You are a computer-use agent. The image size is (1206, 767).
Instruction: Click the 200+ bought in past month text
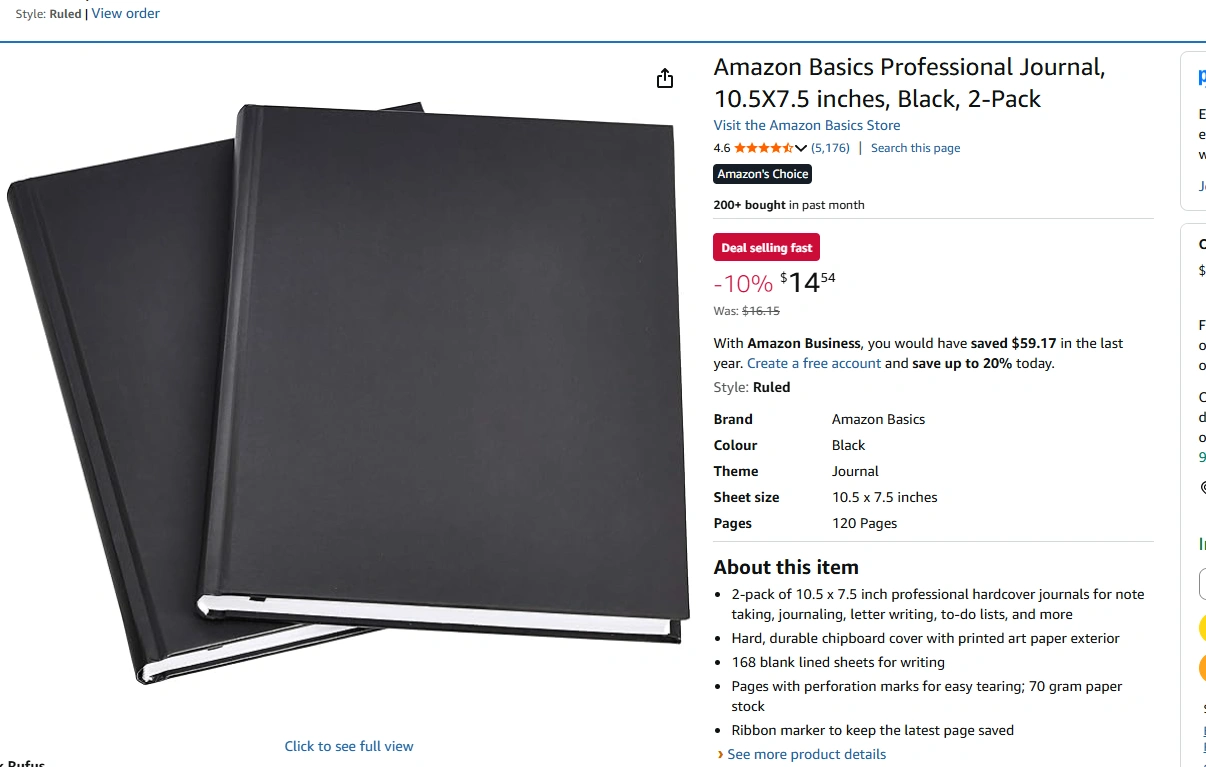[x=789, y=205]
